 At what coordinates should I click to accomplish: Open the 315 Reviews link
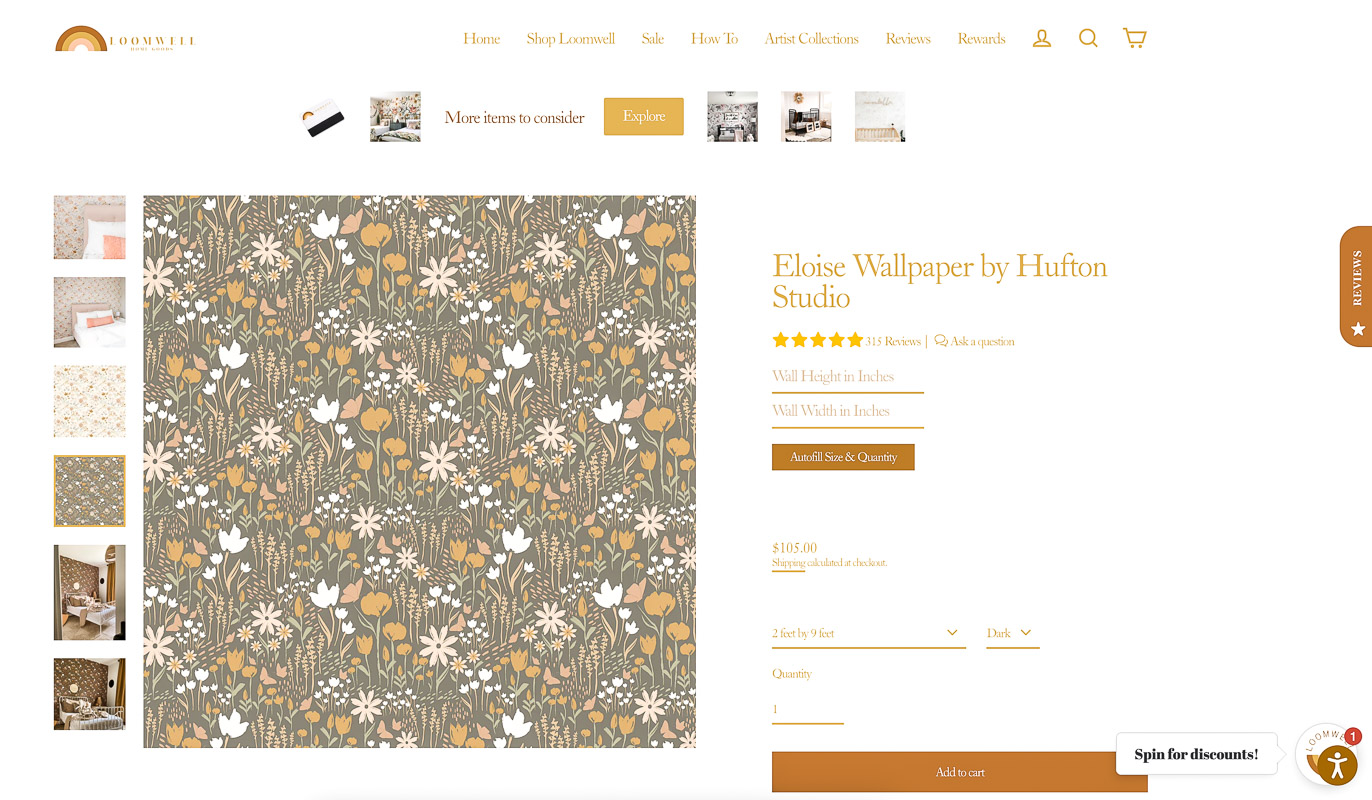(893, 342)
